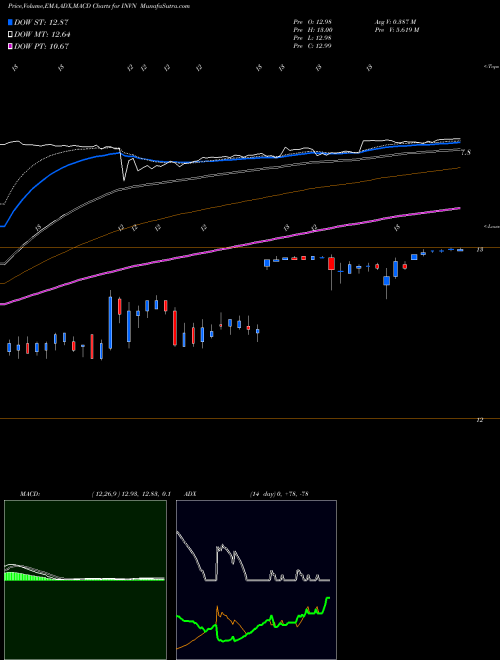
Task: Click the '<Tops' axis label
Action: coord(491,67)
